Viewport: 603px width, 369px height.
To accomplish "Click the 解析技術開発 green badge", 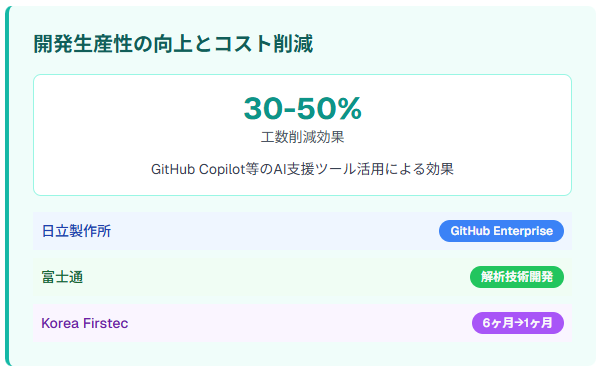I will click(x=516, y=277).
